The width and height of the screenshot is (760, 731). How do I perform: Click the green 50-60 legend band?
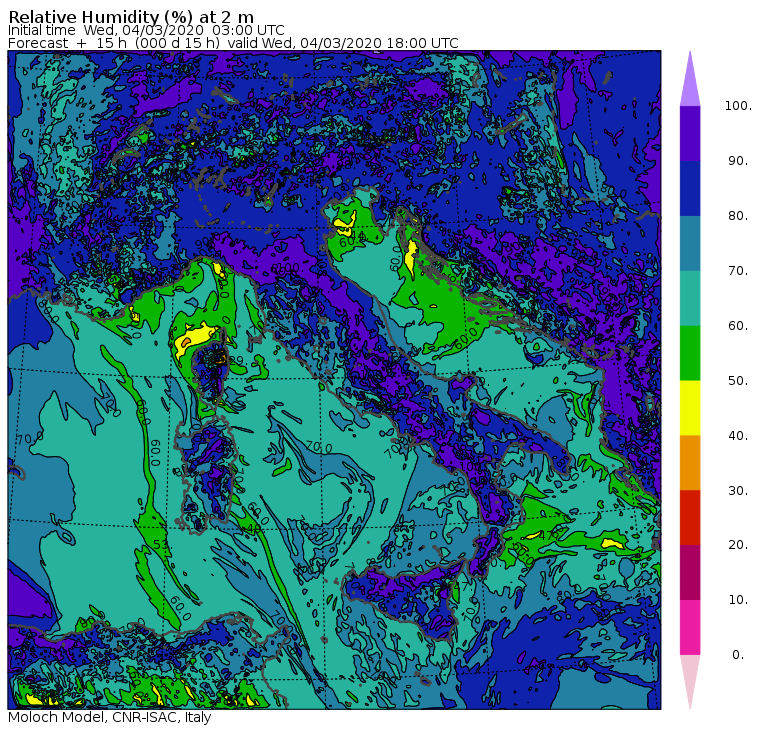pyautogui.click(x=690, y=353)
